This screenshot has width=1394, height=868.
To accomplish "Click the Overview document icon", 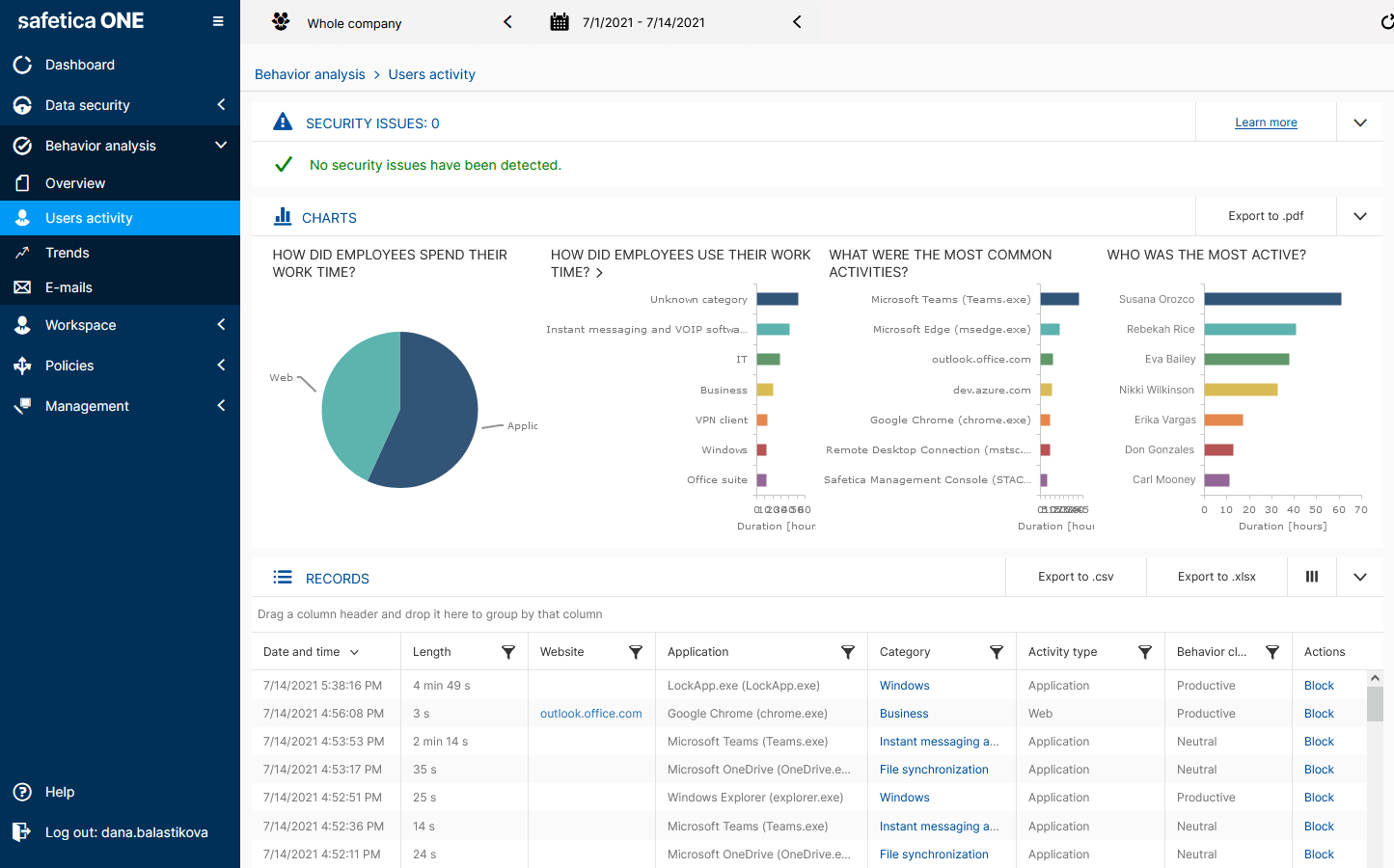I will tap(22, 183).
